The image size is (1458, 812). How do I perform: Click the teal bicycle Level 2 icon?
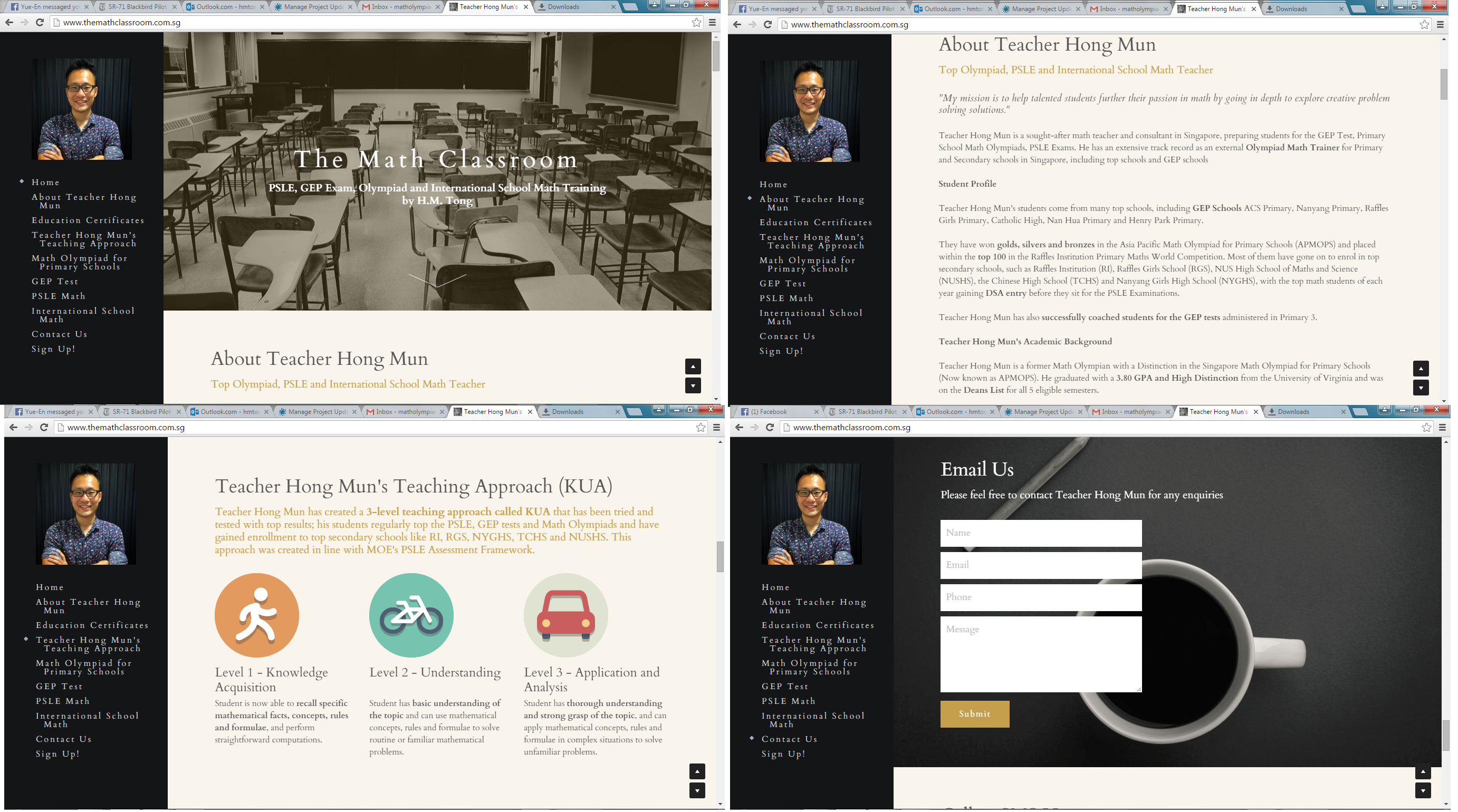(411, 615)
